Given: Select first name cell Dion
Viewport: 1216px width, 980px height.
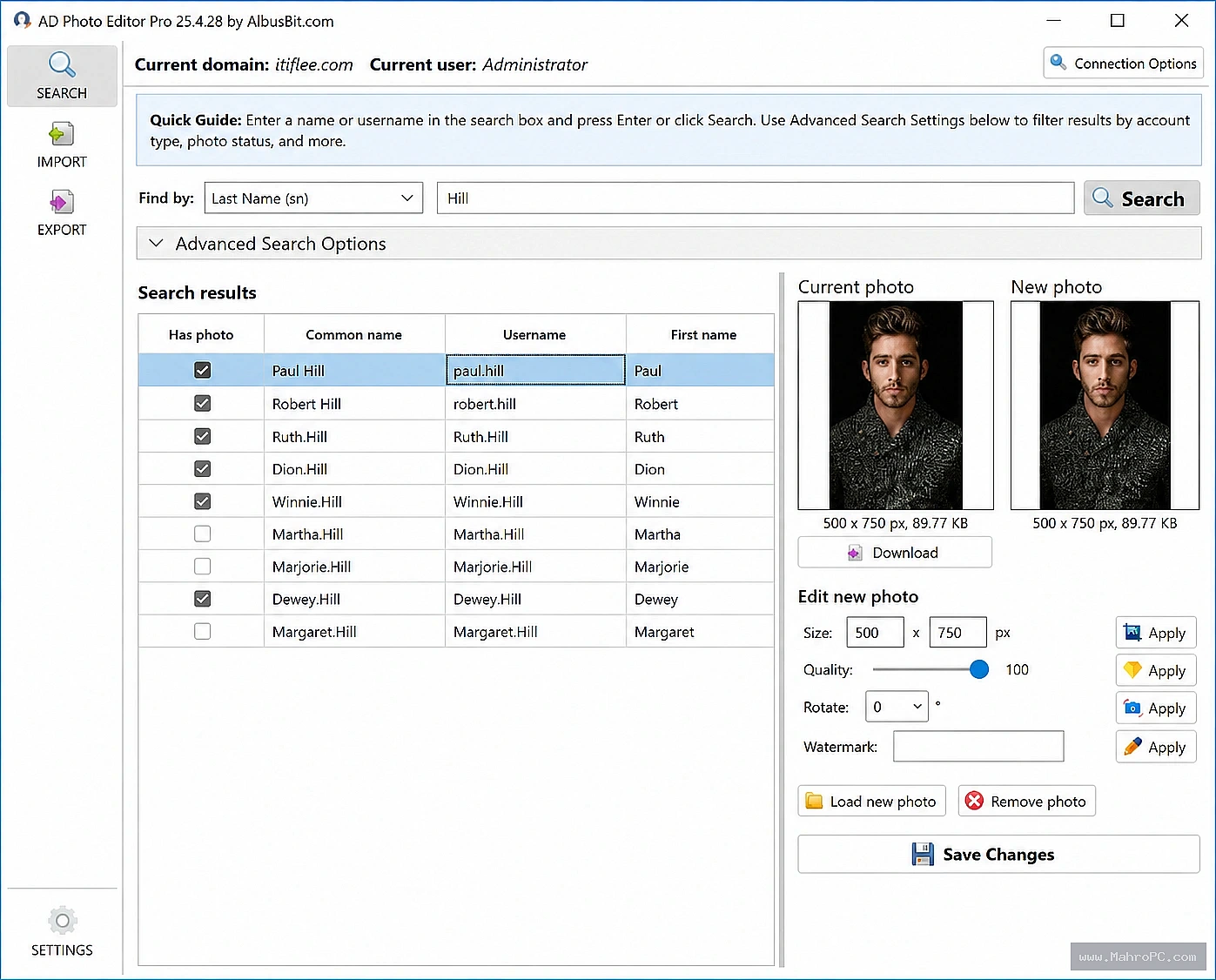Looking at the screenshot, I should coord(701,469).
